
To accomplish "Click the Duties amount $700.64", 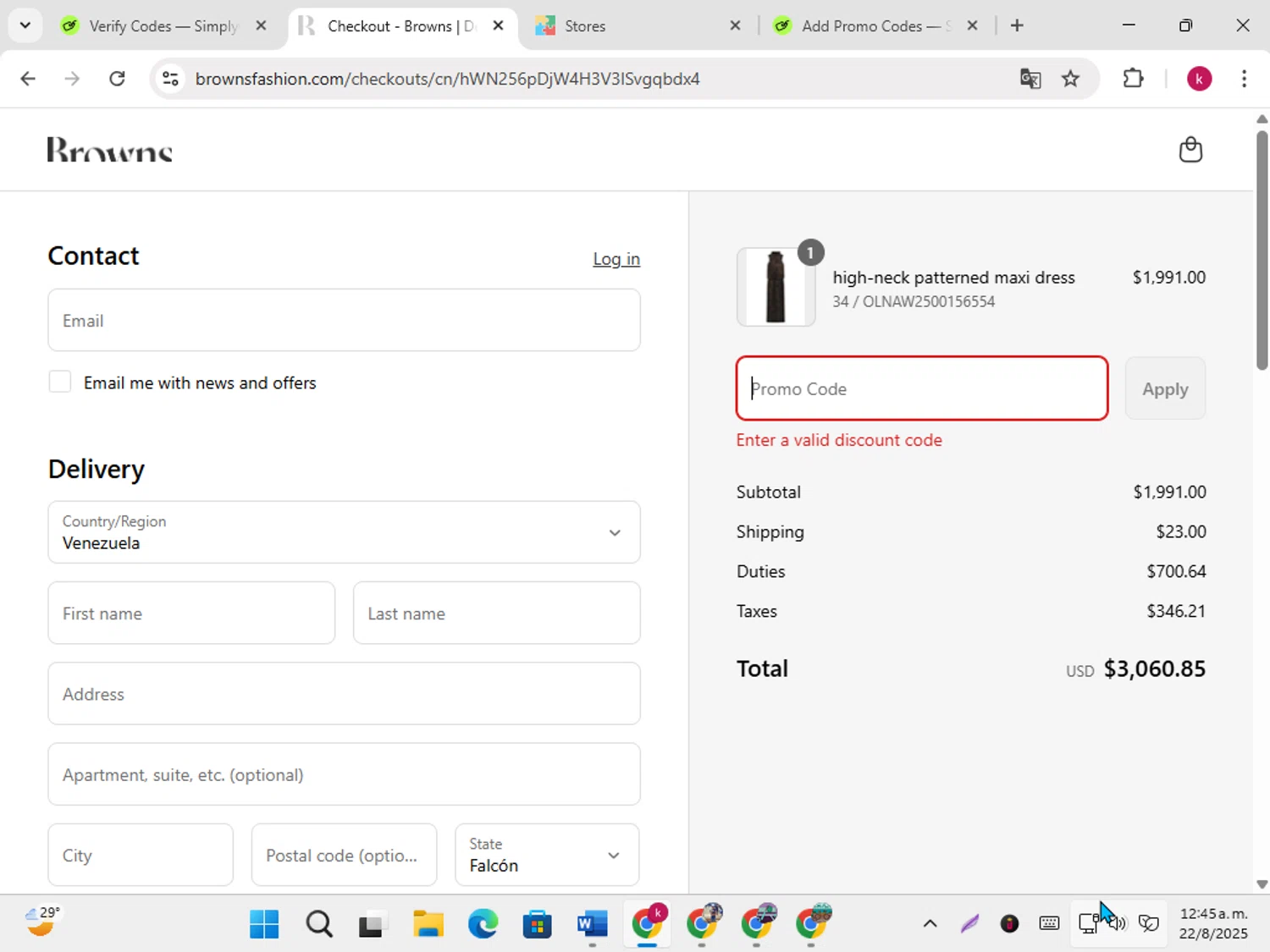I will tap(1176, 571).
